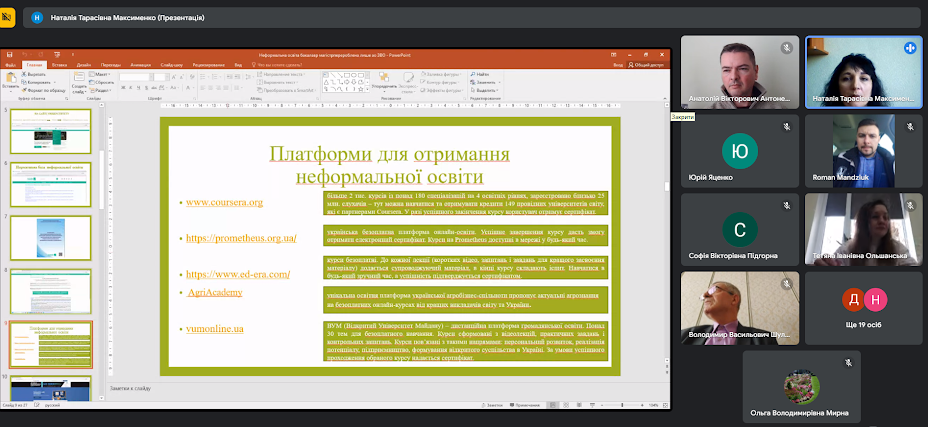Click the zoom in plus button
Screen dimensions: 928x427
click(x=642, y=405)
